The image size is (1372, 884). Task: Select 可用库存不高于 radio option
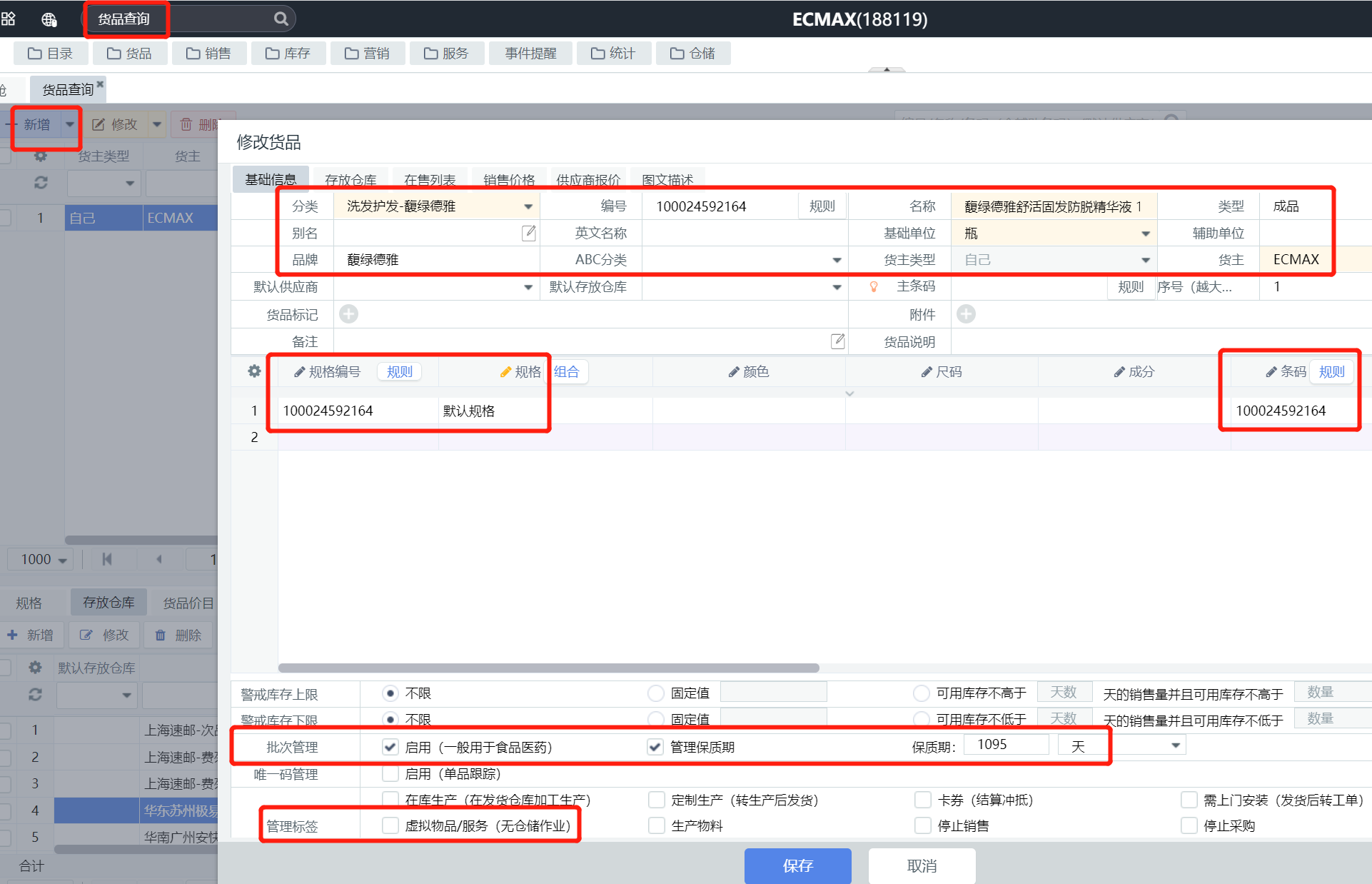[x=922, y=693]
